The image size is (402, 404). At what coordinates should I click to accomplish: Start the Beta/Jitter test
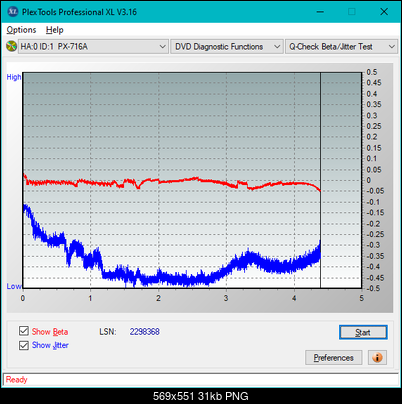363,332
